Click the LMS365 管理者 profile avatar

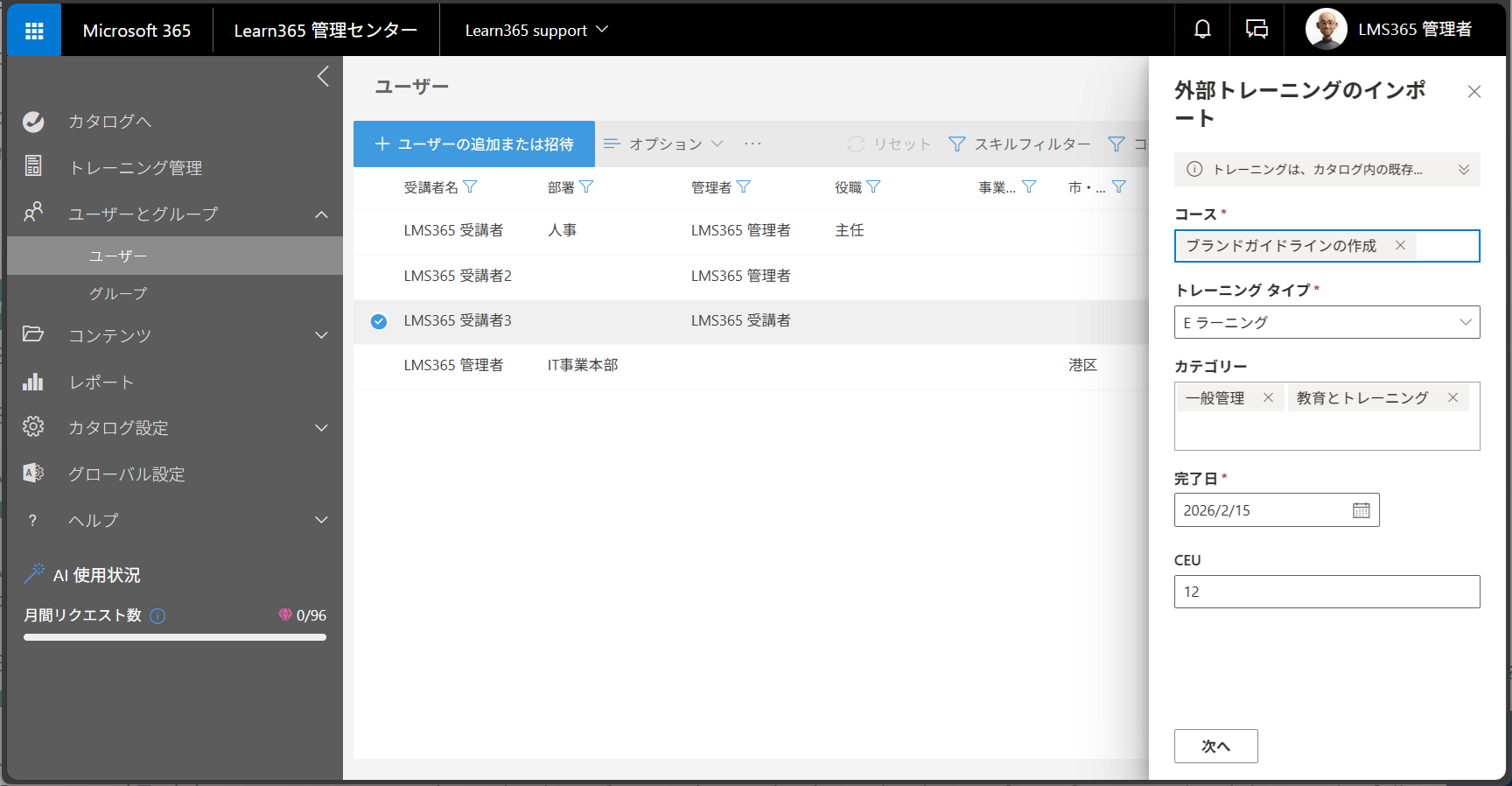point(1326,30)
